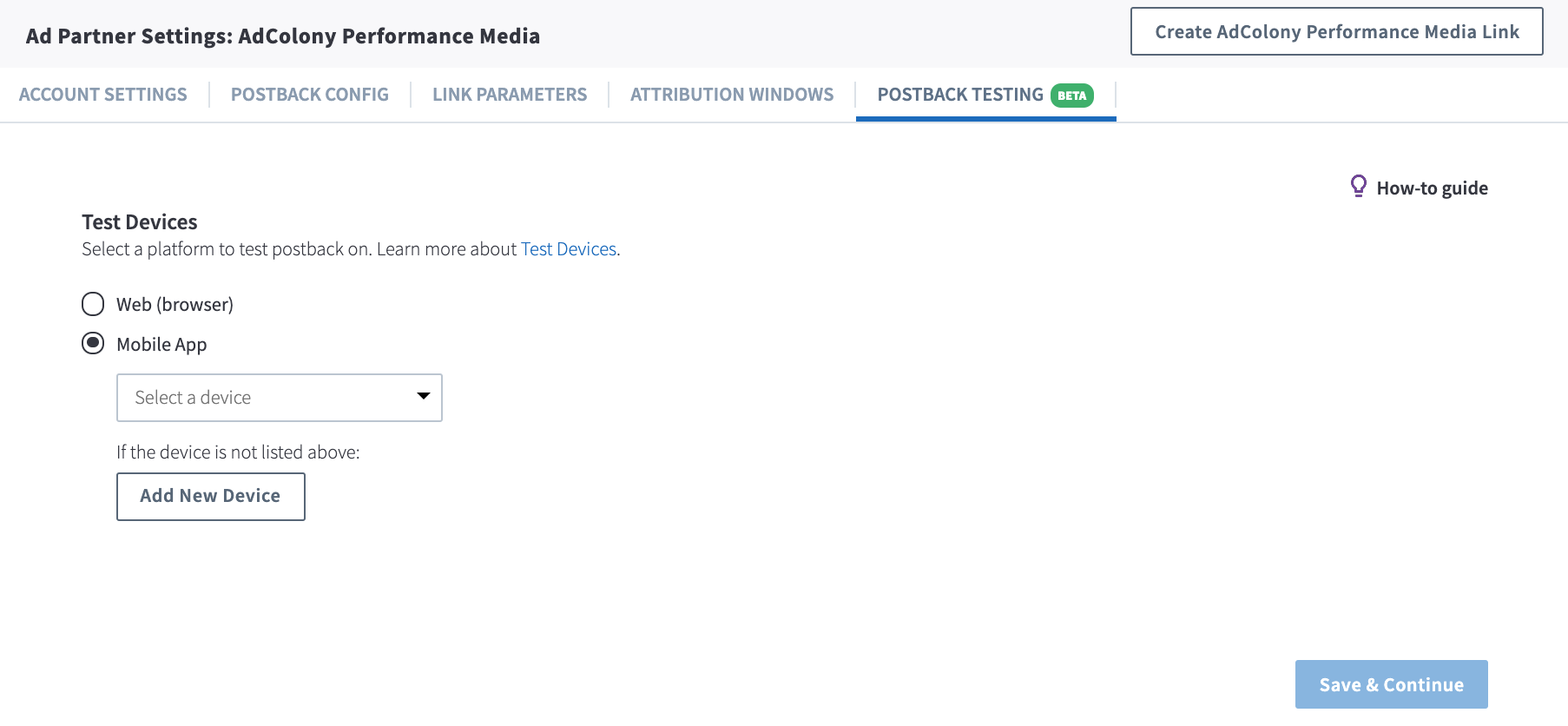Image resolution: width=1568 pixels, height=726 pixels.
Task: Click the 'If the device is not listed above' text
Action: pos(238,452)
